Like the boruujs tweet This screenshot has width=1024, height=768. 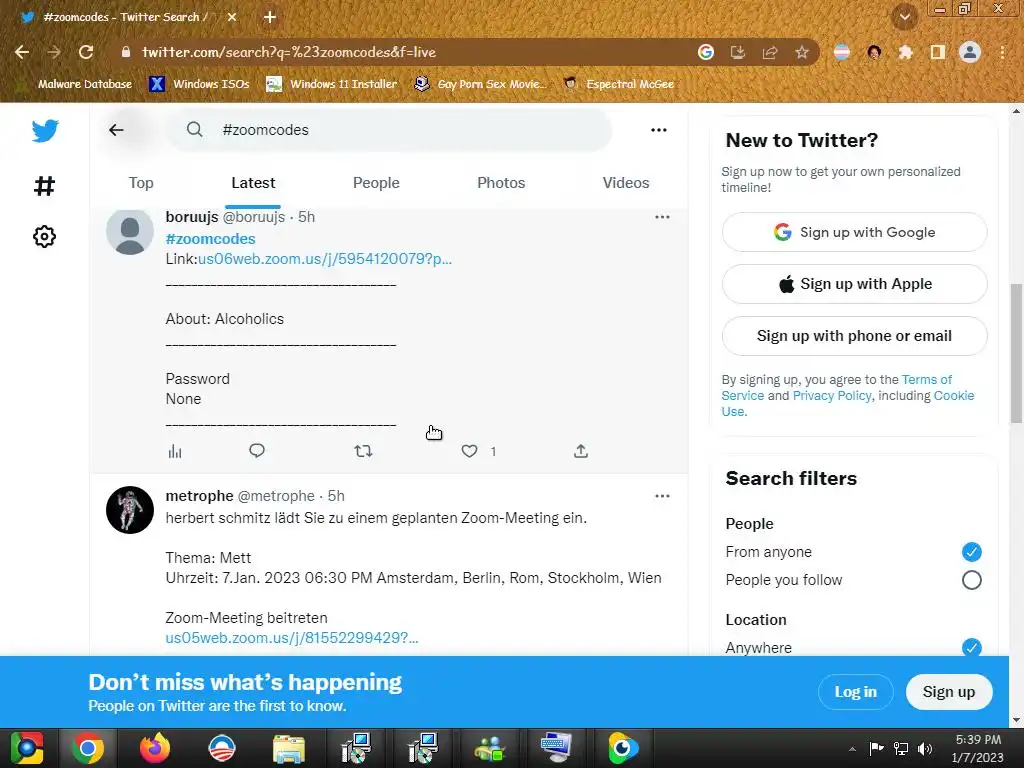(470, 451)
